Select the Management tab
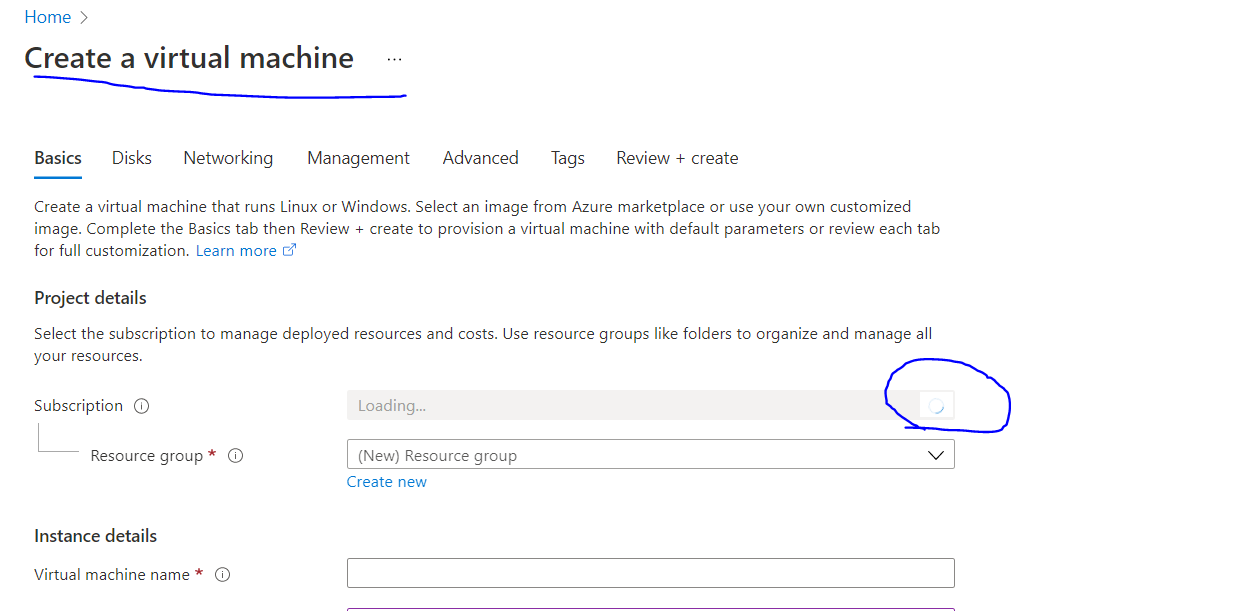The image size is (1254, 611). pos(358,158)
